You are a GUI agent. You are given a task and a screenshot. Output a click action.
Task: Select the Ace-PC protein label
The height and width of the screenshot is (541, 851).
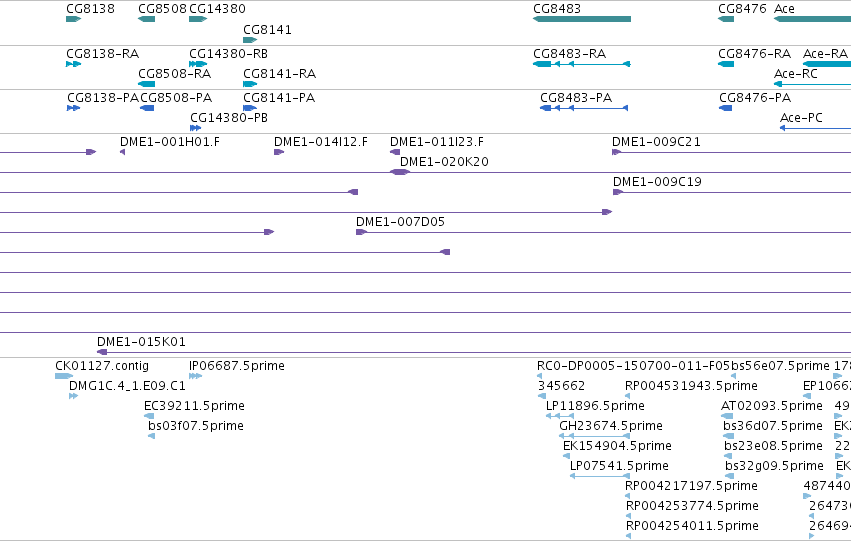801,118
